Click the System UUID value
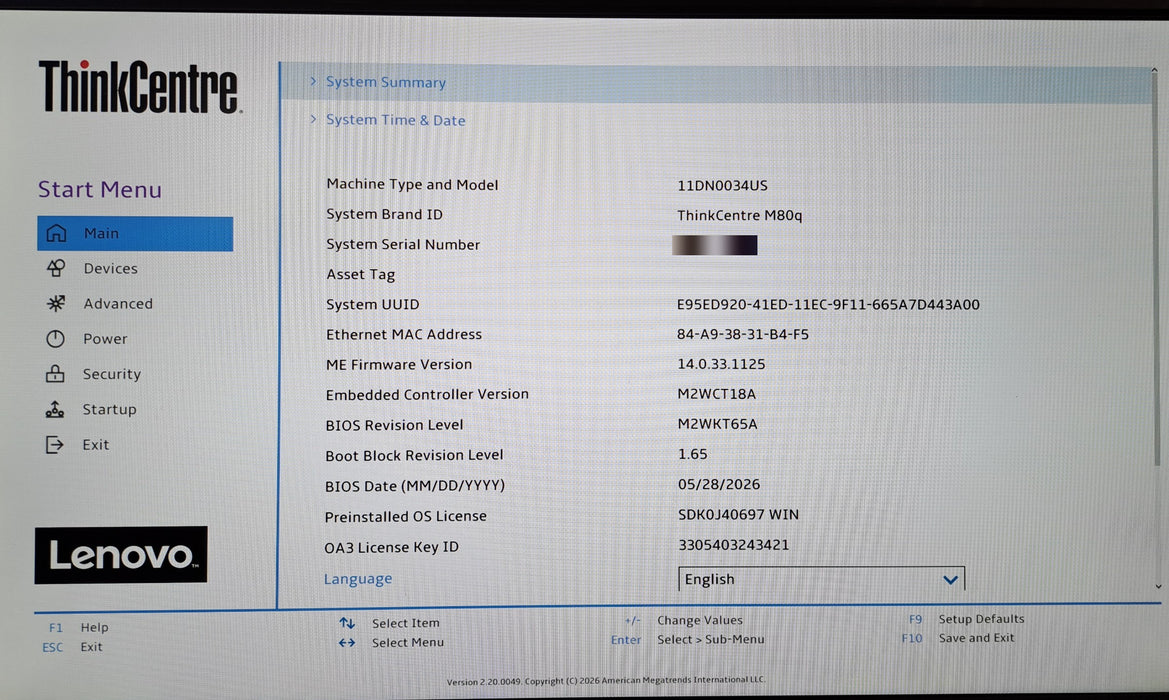The image size is (1169, 700). (x=828, y=304)
